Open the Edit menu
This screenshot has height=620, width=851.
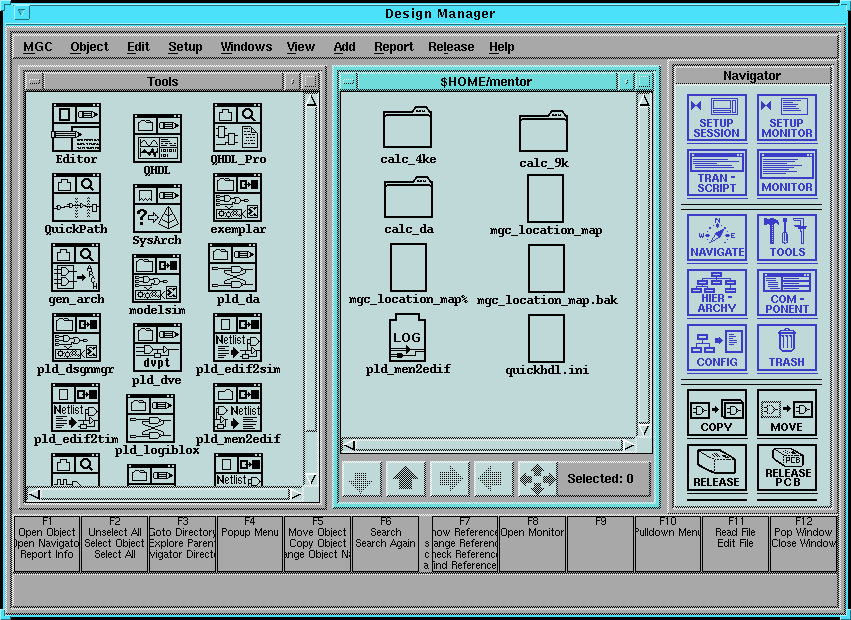(138, 47)
